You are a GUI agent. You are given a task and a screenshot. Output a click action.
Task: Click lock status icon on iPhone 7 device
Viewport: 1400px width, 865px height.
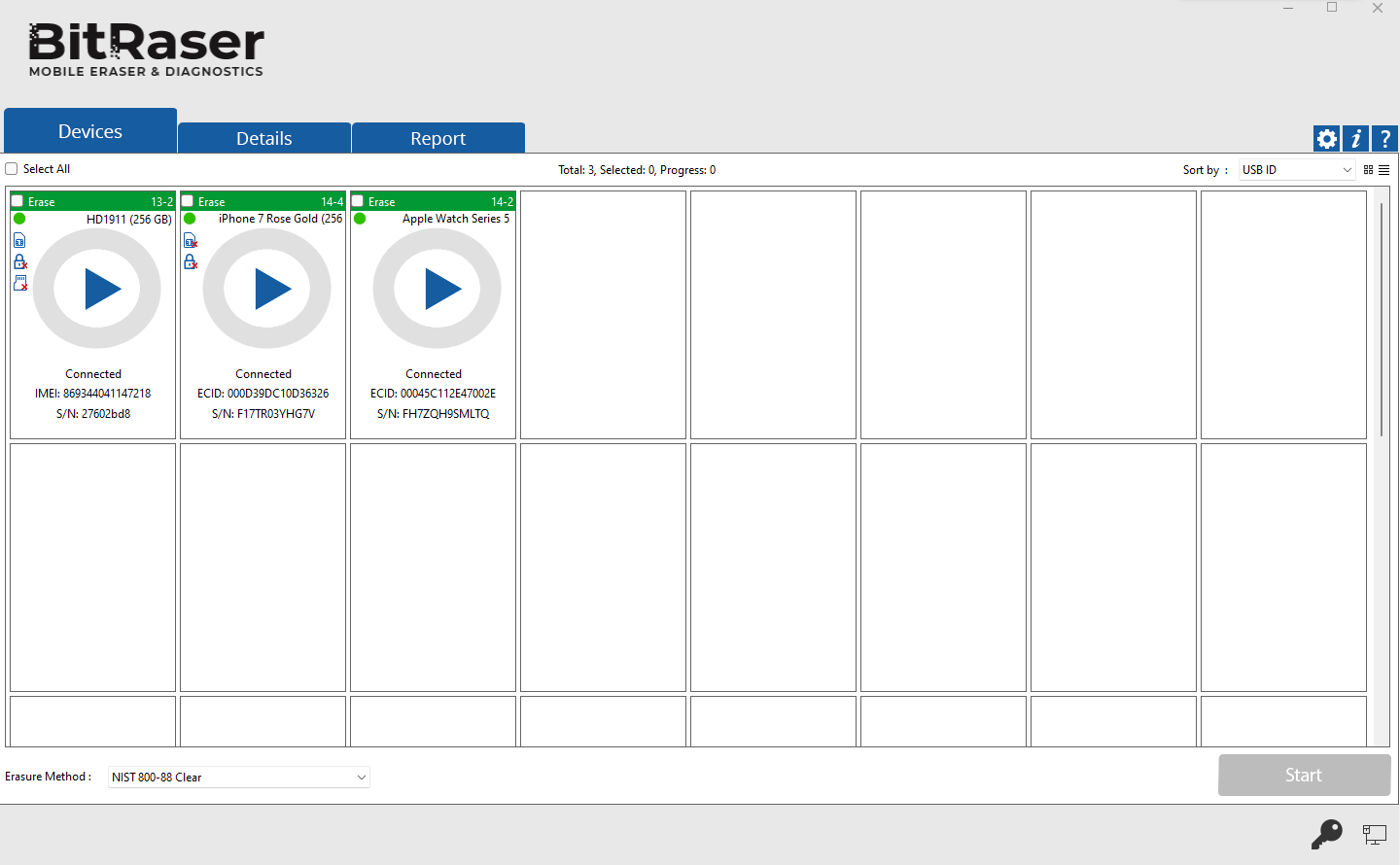coord(191,261)
